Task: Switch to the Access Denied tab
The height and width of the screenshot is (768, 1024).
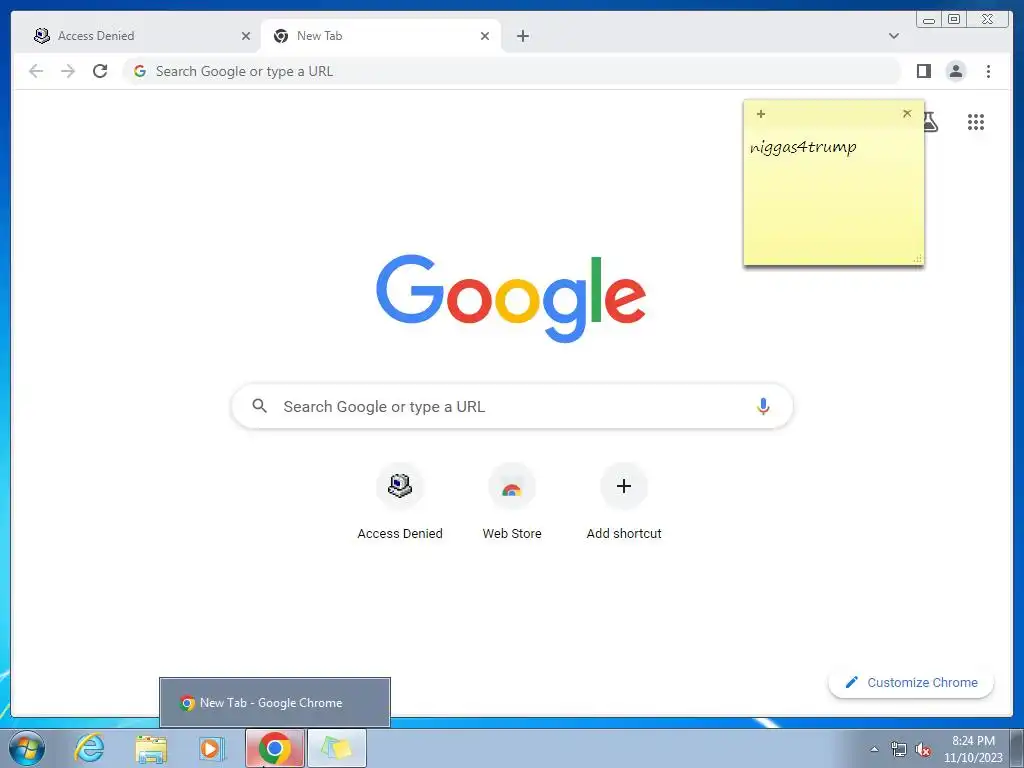Action: [140, 36]
